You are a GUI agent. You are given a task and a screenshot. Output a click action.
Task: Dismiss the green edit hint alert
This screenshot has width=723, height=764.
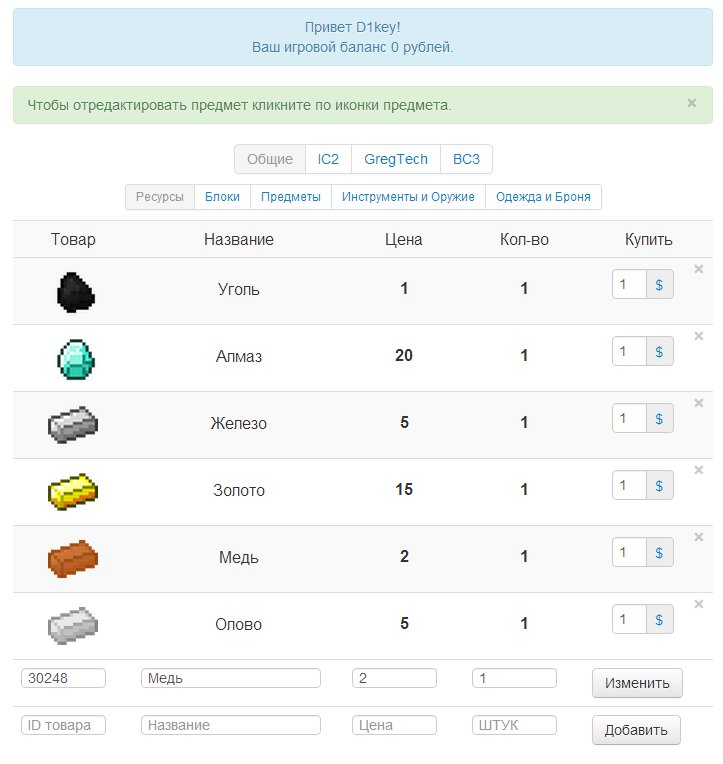point(692,103)
